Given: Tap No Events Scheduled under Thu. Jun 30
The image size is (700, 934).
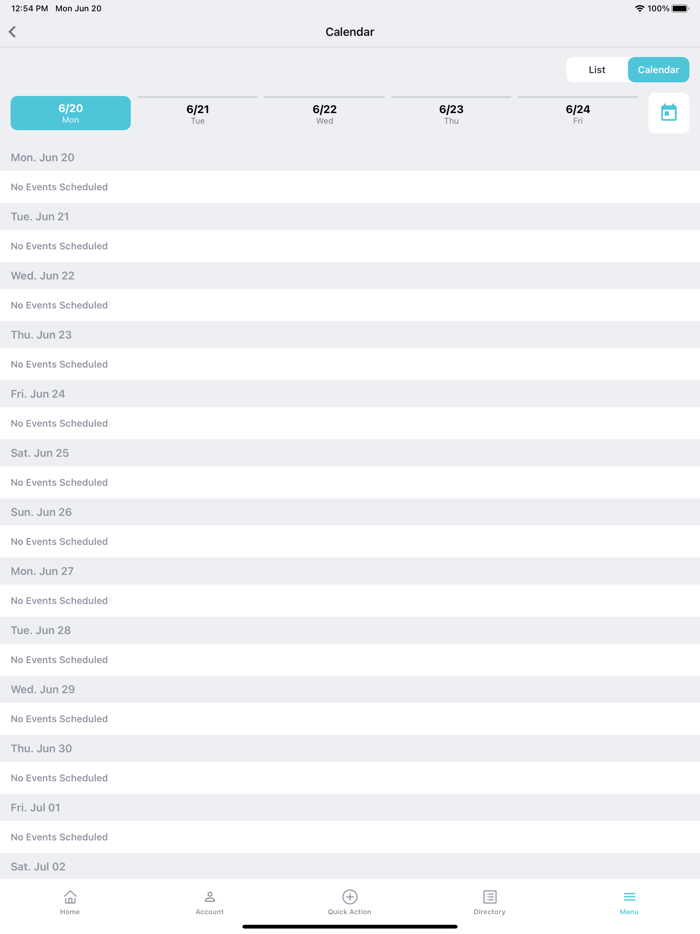Looking at the screenshot, I should pos(350,778).
